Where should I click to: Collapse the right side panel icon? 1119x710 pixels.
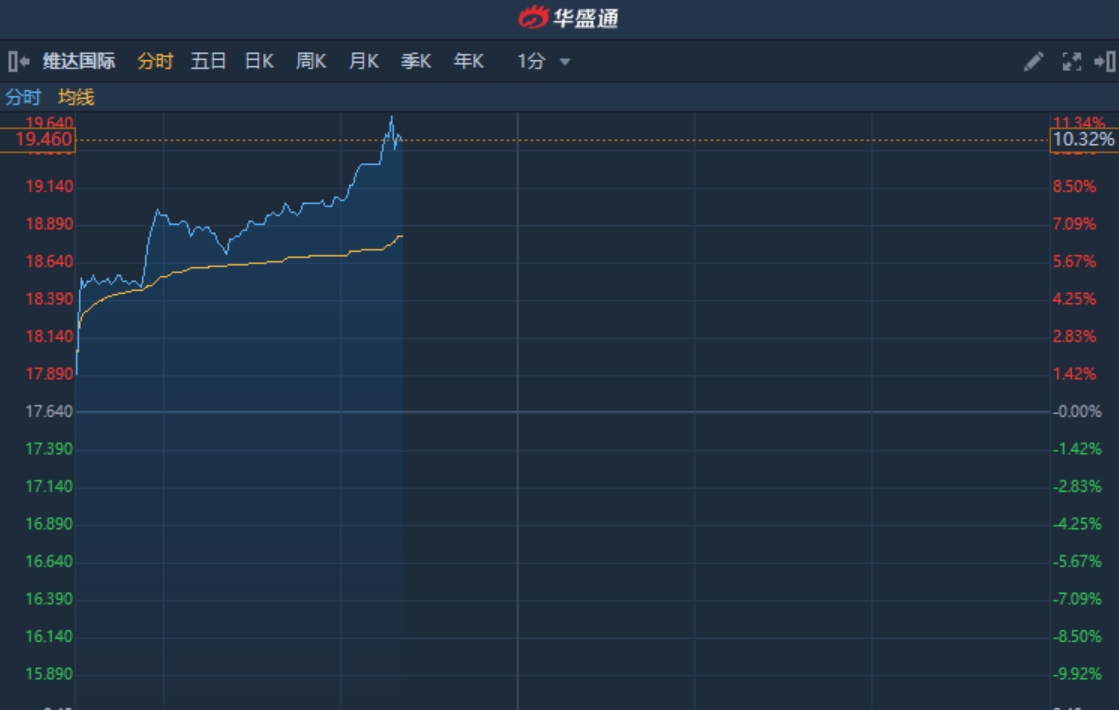tap(1104, 62)
